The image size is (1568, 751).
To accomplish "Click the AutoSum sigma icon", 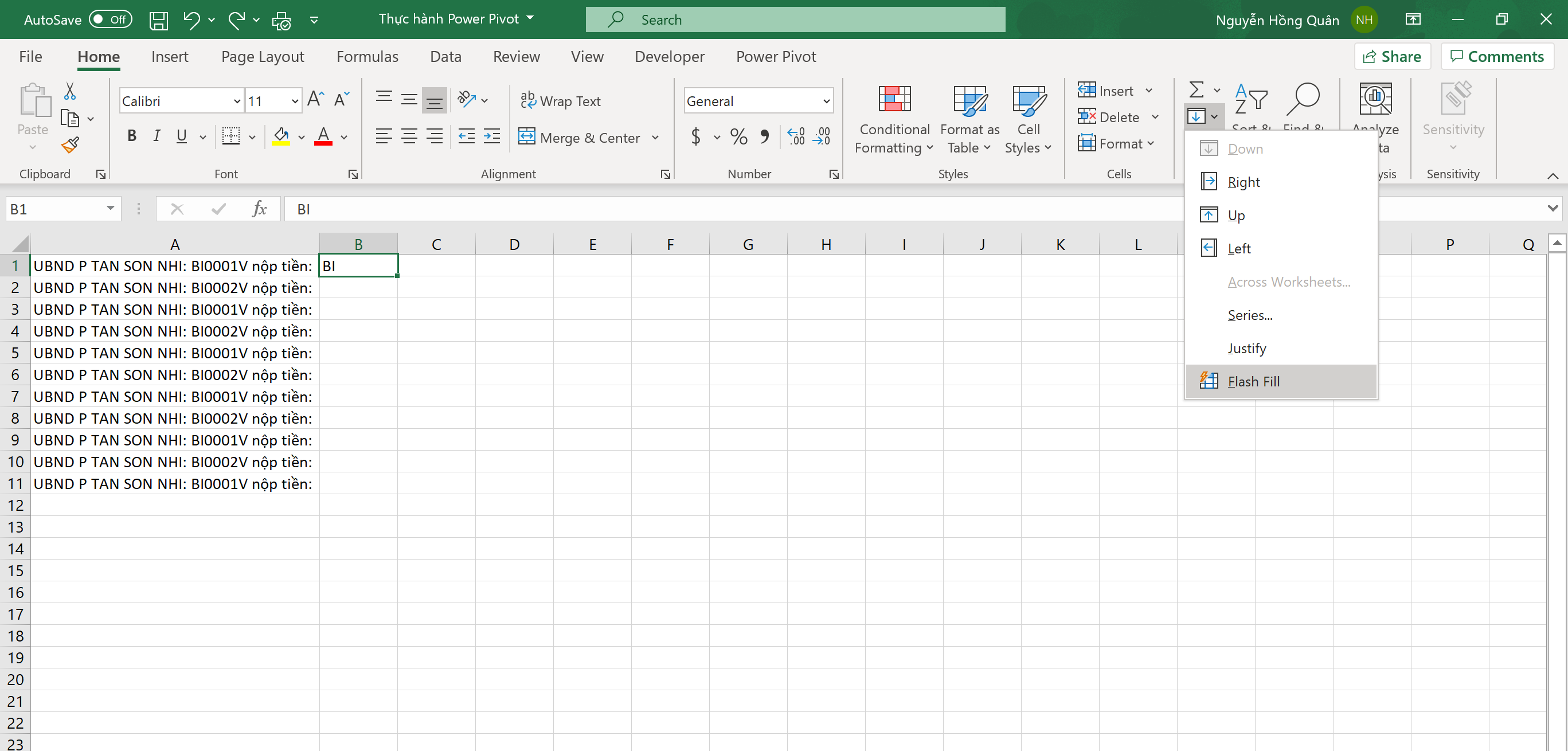I will pos(1196,90).
